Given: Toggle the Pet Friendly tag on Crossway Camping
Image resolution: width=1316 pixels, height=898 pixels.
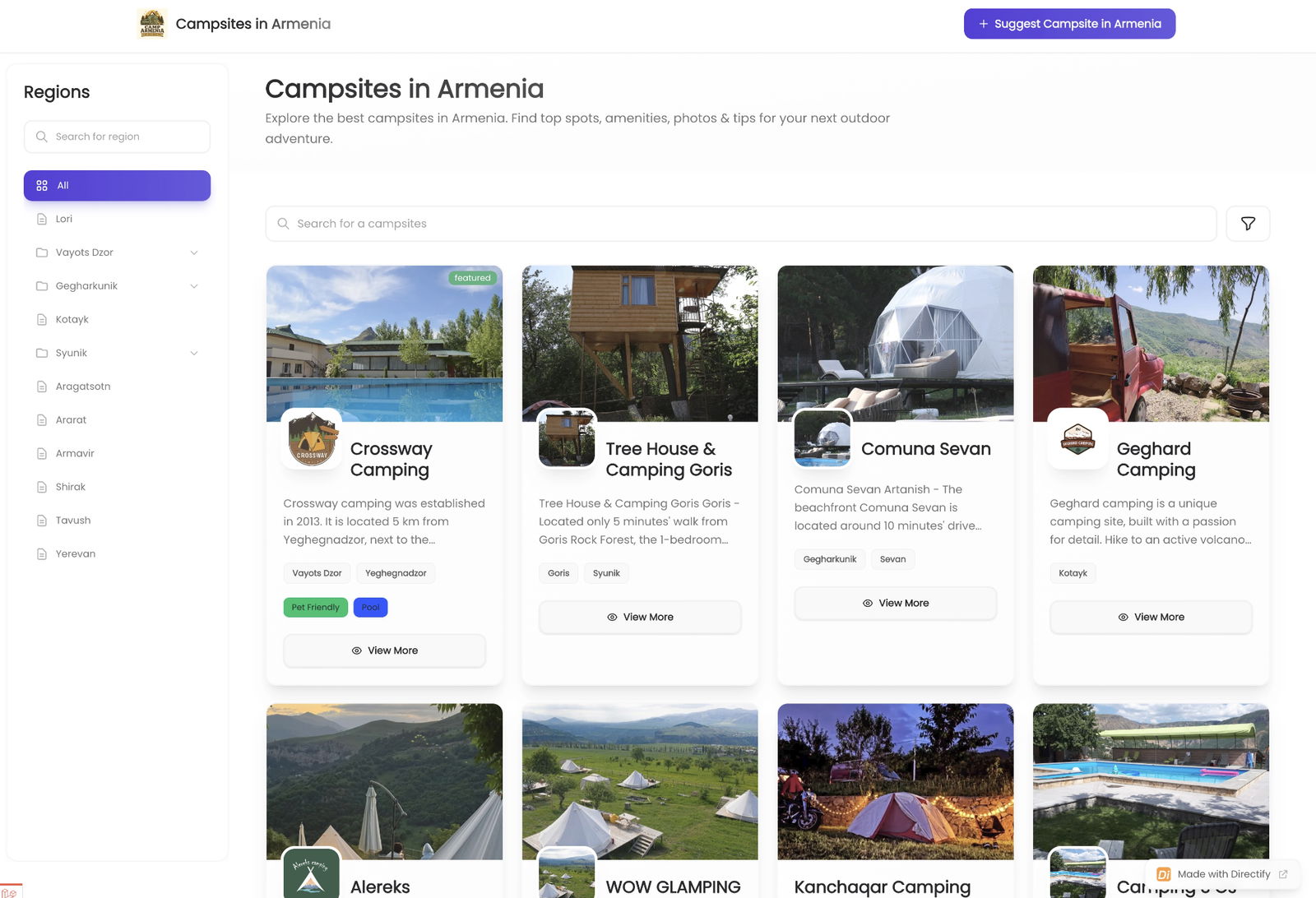Looking at the screenshot, I should [315, 607].
